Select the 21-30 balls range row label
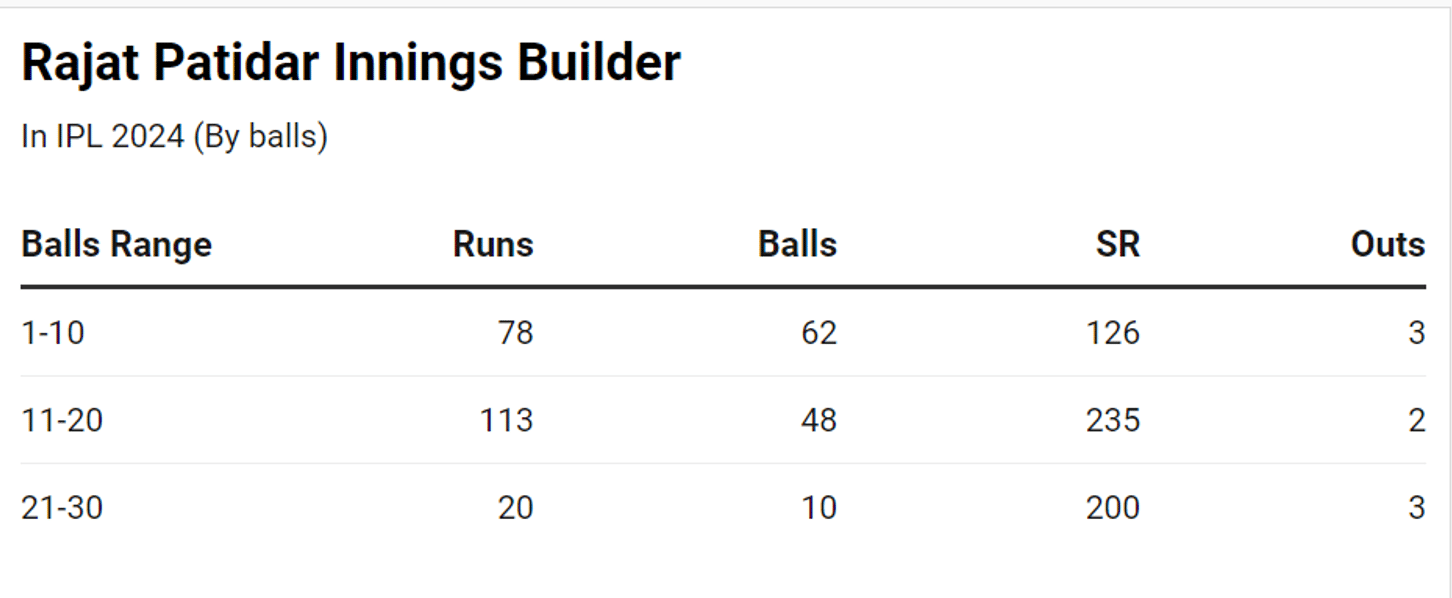The width and height of the screenshot is (1452, 598). [x=62, y=508]
